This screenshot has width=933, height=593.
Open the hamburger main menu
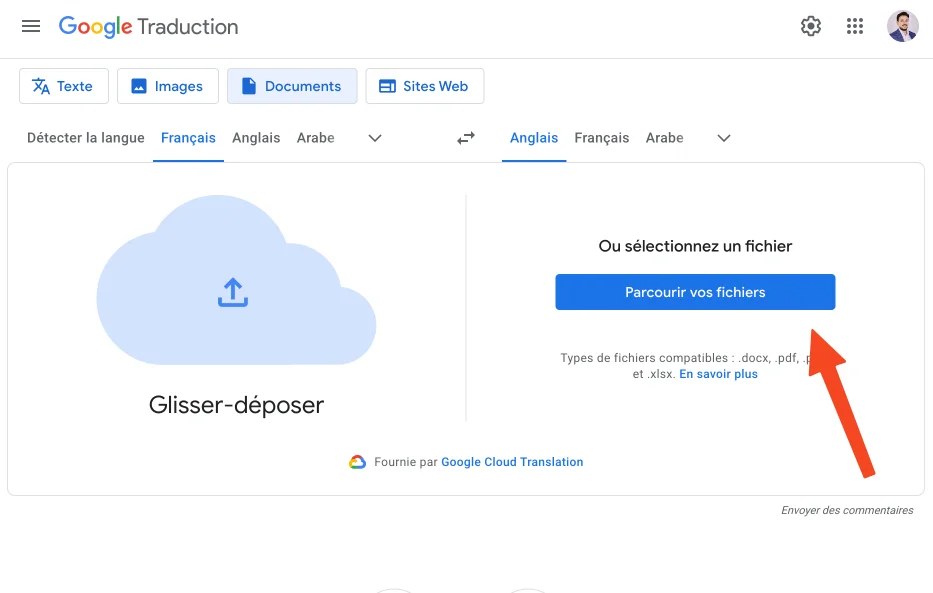(31, 26)
